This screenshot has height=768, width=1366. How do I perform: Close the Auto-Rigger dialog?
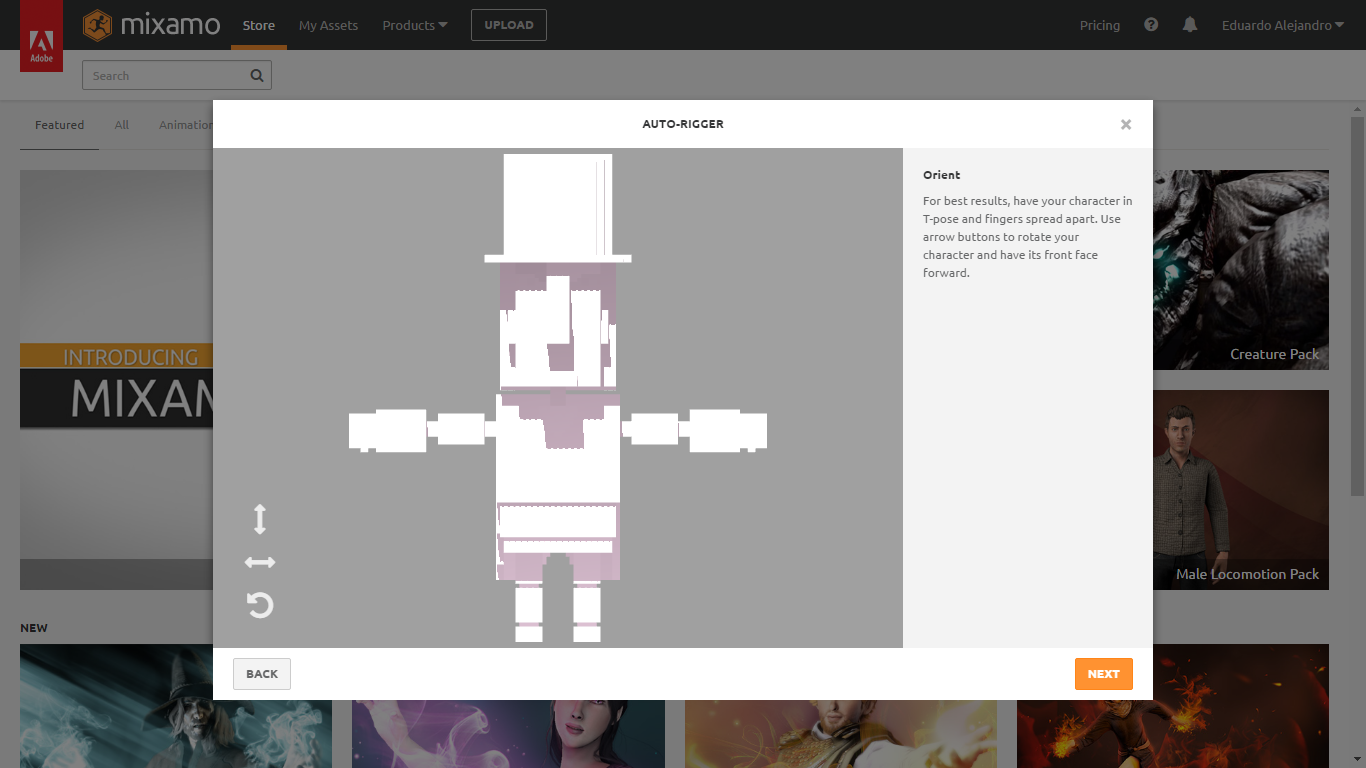pos(1126,125)
